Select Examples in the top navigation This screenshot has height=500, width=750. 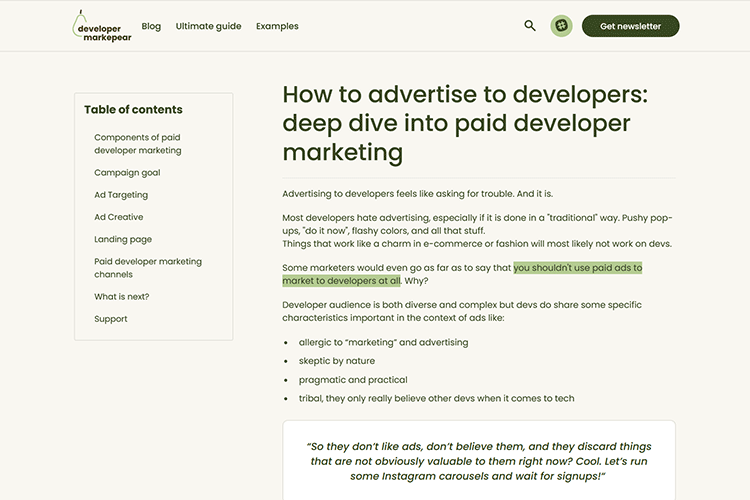[x=277, y=26]
